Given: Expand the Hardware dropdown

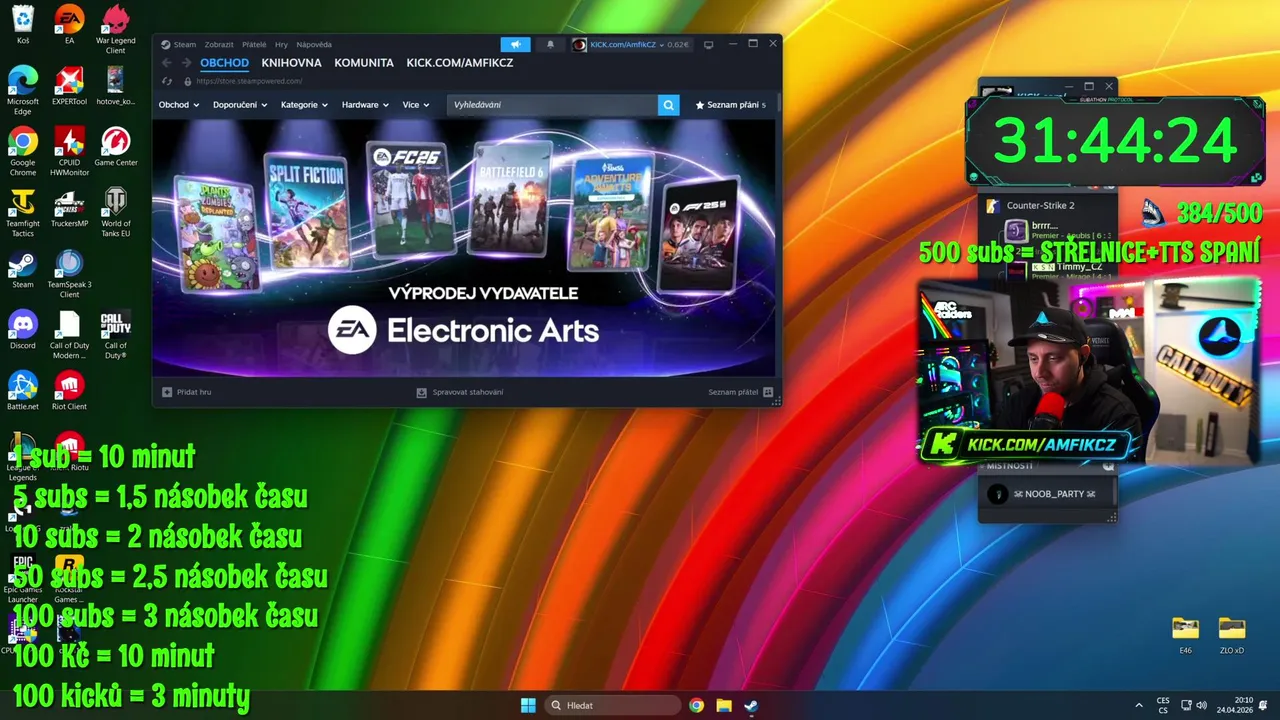Looking at the screenshot, I should click(x=365, y=105).
